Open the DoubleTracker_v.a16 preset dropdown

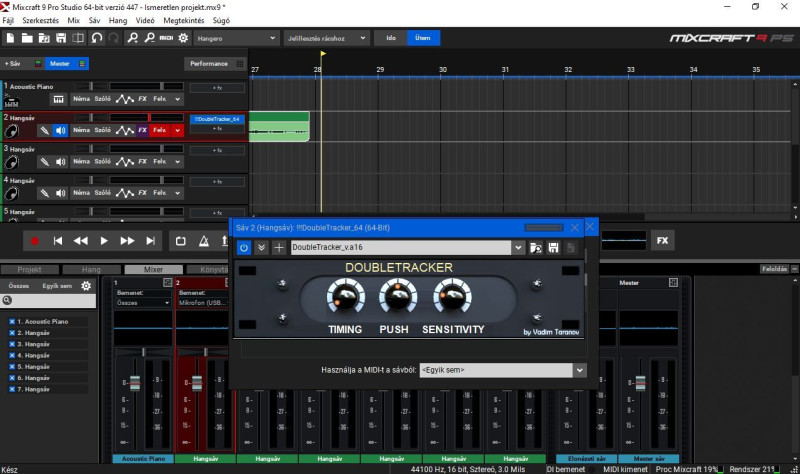tap(518, 247)
